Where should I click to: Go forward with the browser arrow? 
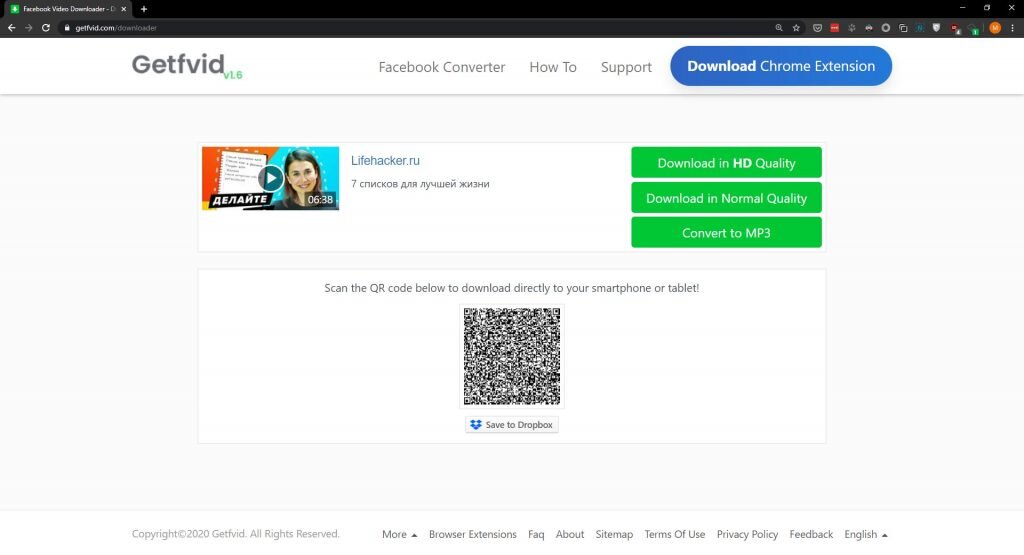pos(28,28)
